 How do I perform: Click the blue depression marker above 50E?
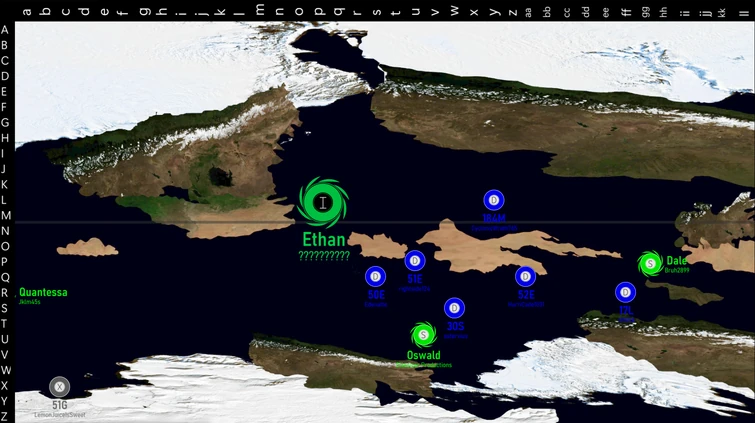pyautogui.click(x=375, y=277)
